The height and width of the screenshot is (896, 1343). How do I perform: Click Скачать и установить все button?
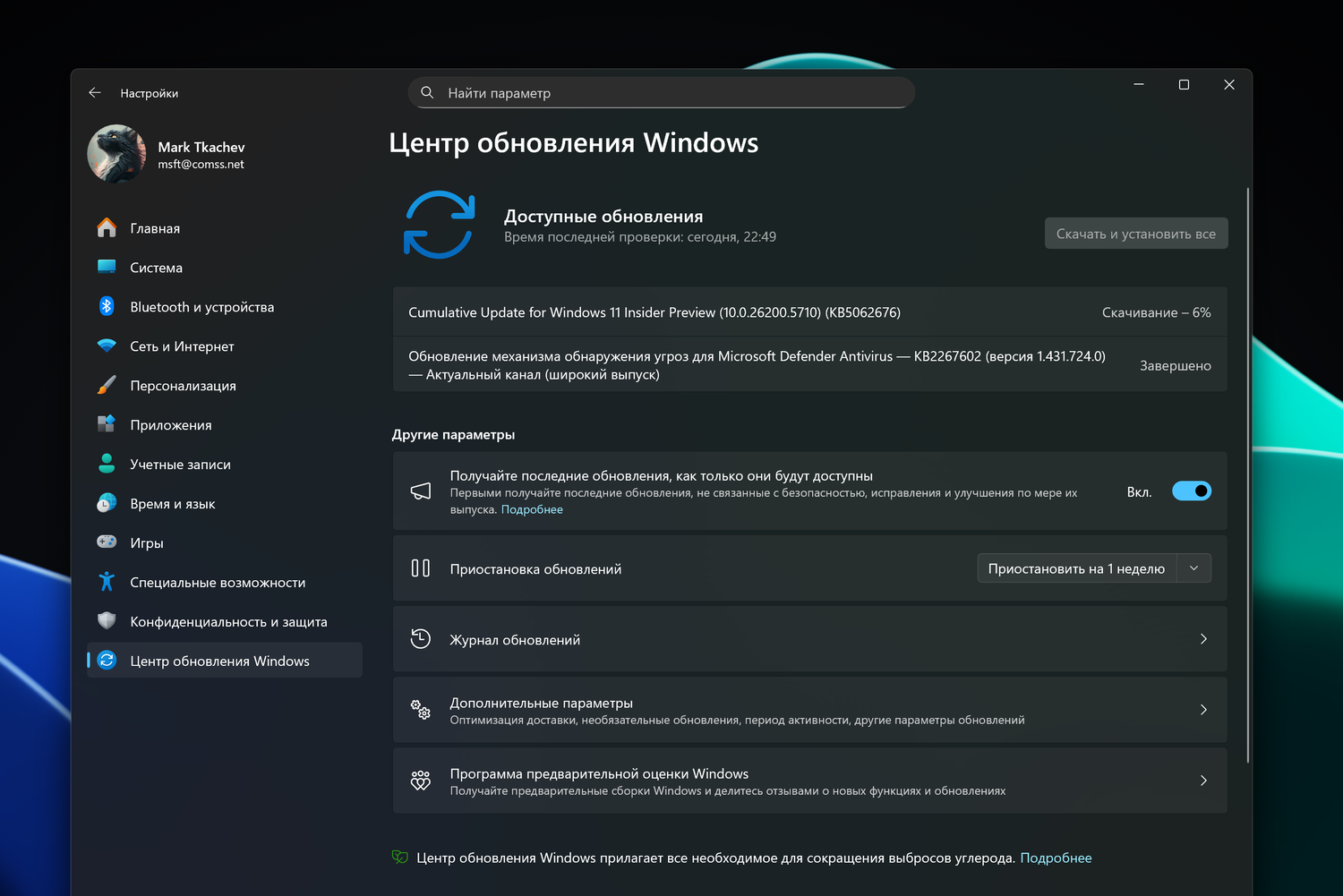pyautogui.click(x=1135, y=234)
